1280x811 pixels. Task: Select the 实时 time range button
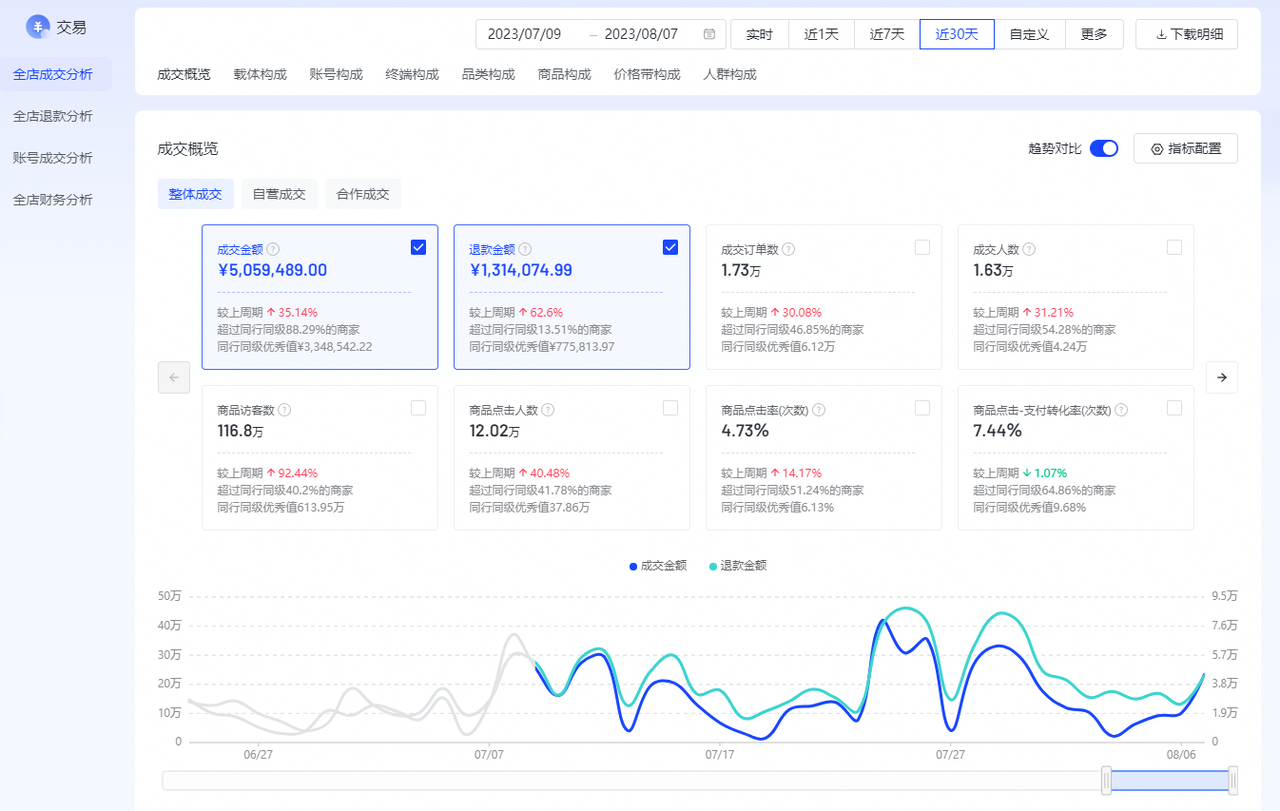pos(760,34)
